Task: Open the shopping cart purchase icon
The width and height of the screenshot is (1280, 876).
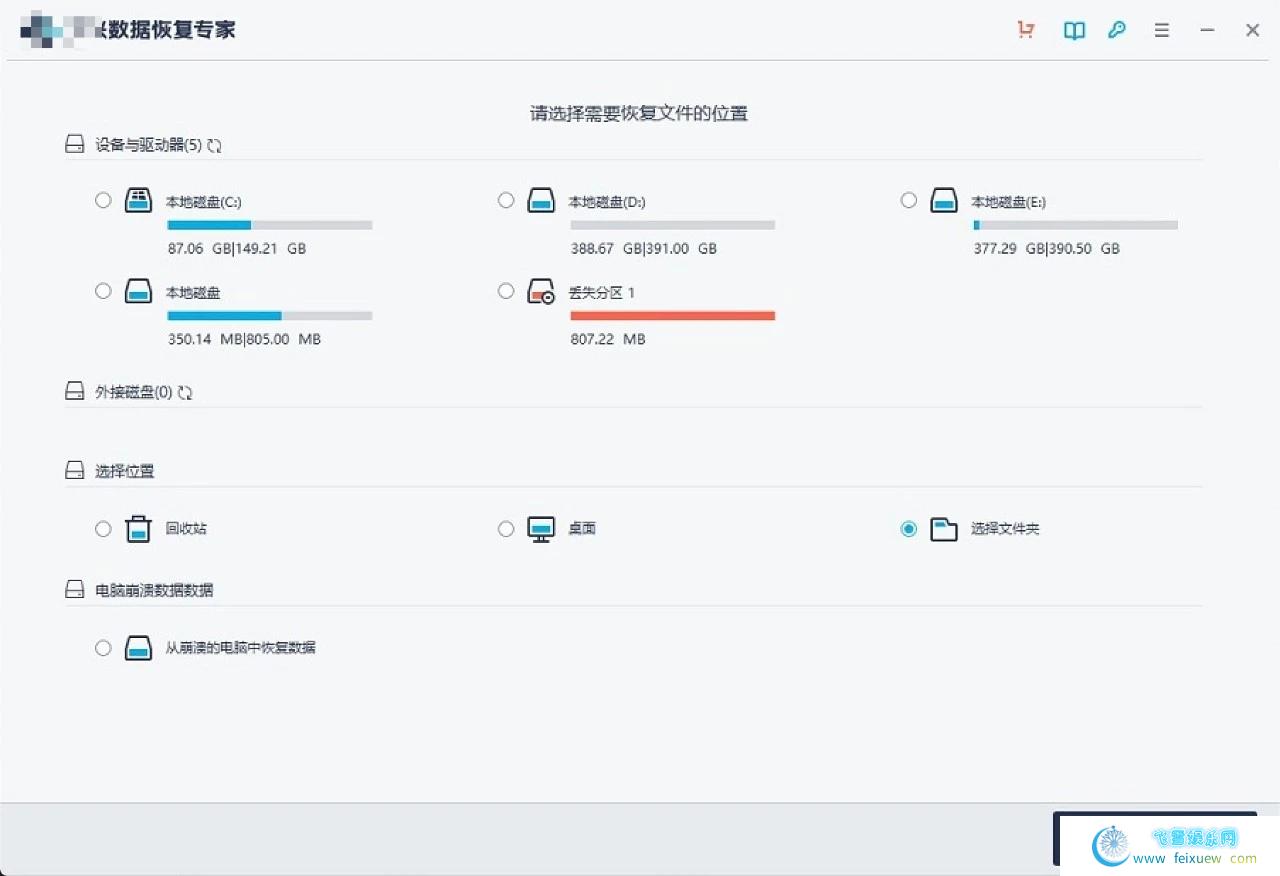Action: 1025,30
